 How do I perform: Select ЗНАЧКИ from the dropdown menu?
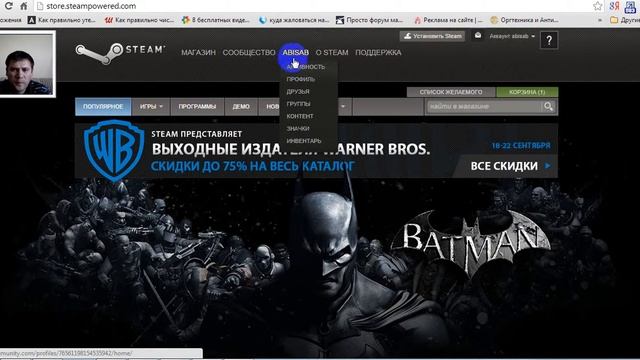tap(298, 128)
